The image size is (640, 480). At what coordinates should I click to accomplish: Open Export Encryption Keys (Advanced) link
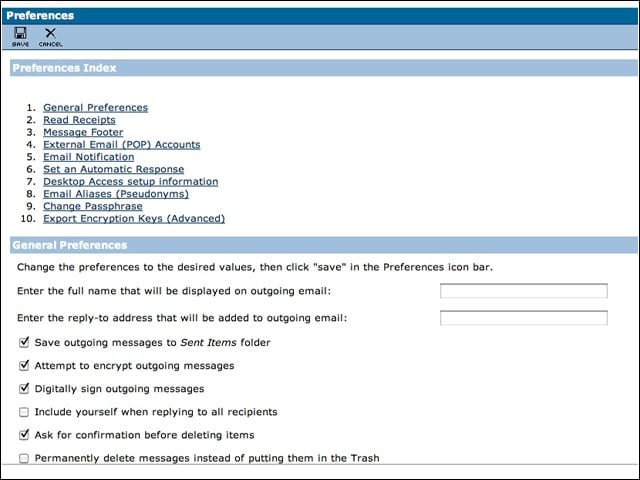pyautogui.click(x=134, y=218)
